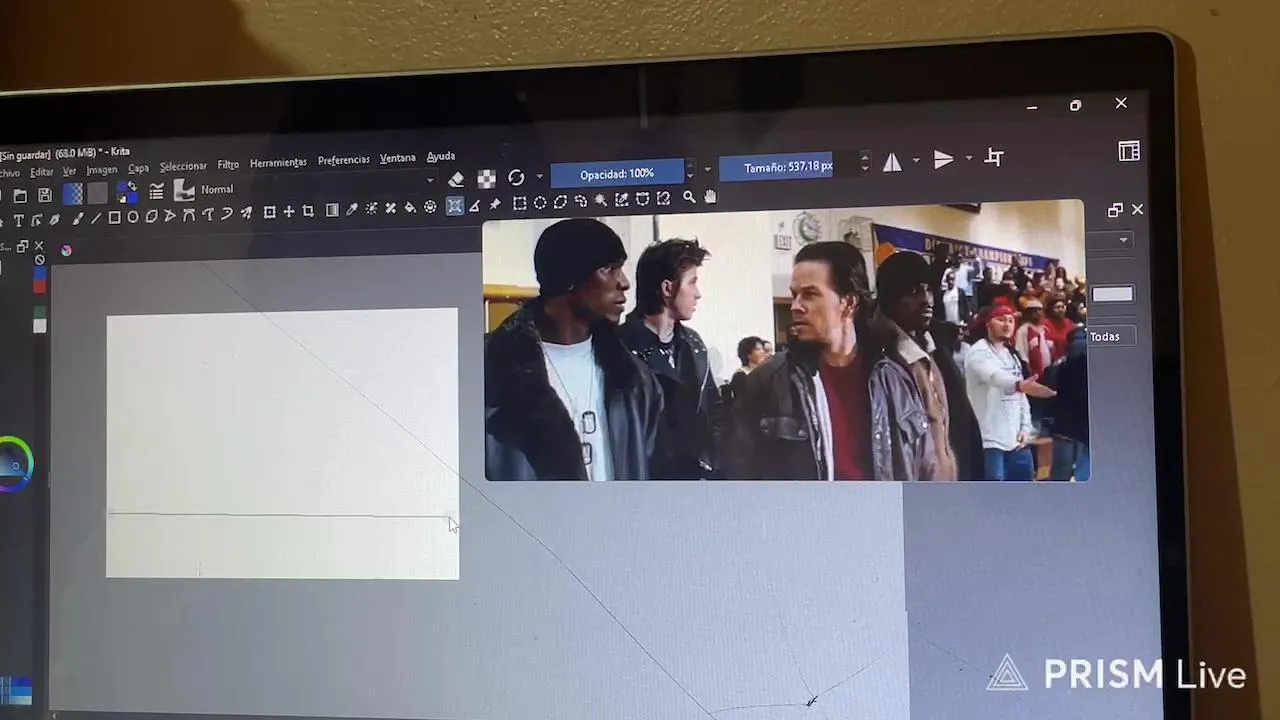Reload the original brush preset

(516, 177)
